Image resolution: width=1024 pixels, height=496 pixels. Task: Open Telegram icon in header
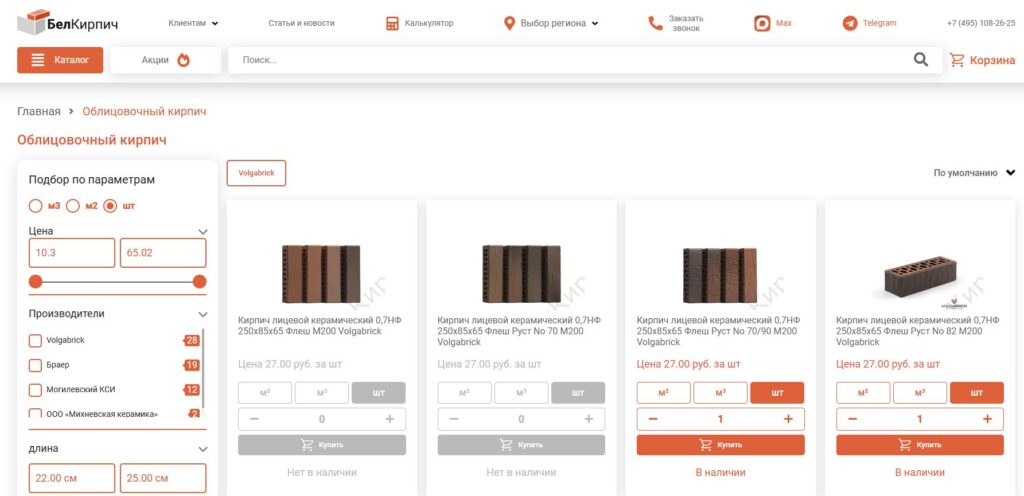(x=850, y=23)
